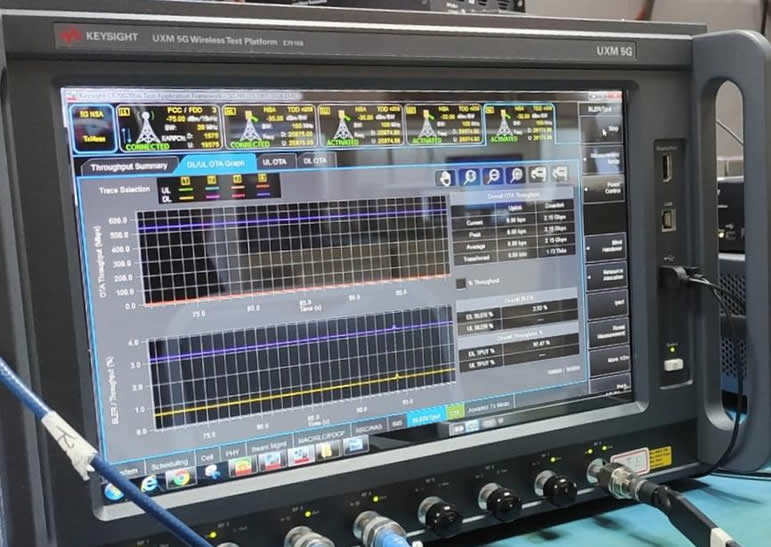Click the third magnifier zoom reset icon
The image size is (771, 547).
(515, 175)
